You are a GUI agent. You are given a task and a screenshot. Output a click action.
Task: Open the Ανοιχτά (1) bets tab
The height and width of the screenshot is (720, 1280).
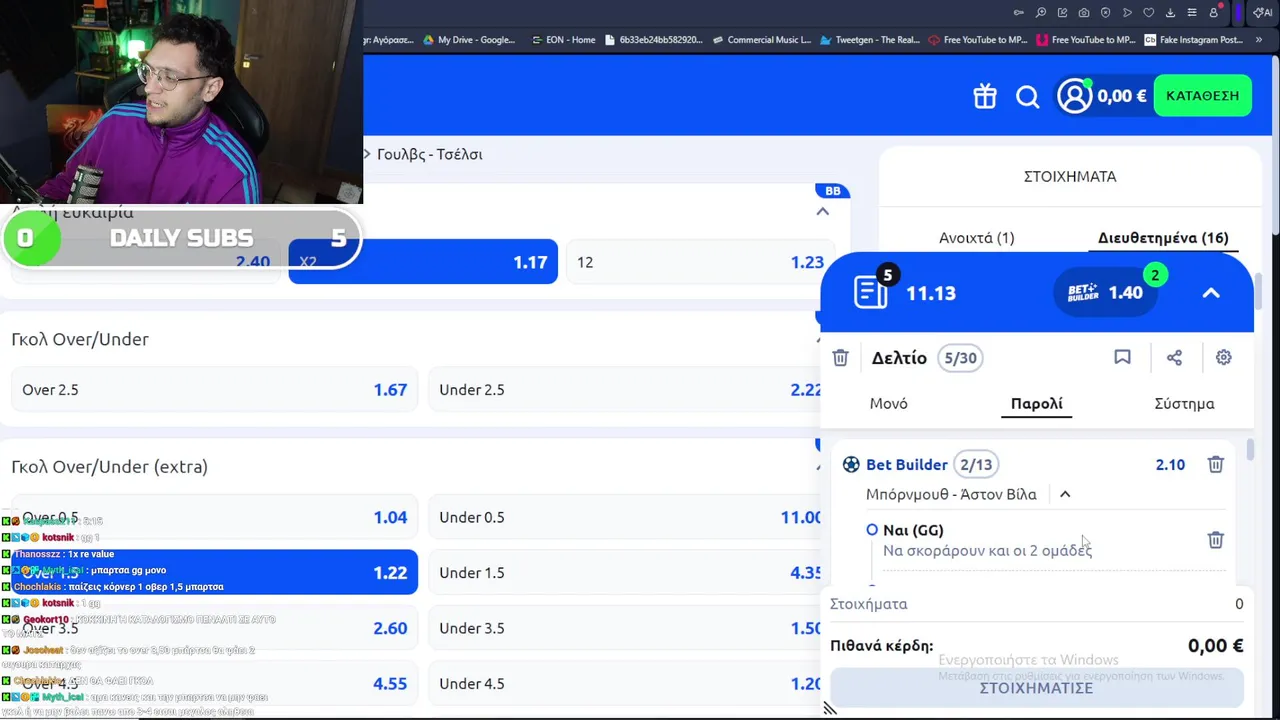click(976, 238)
